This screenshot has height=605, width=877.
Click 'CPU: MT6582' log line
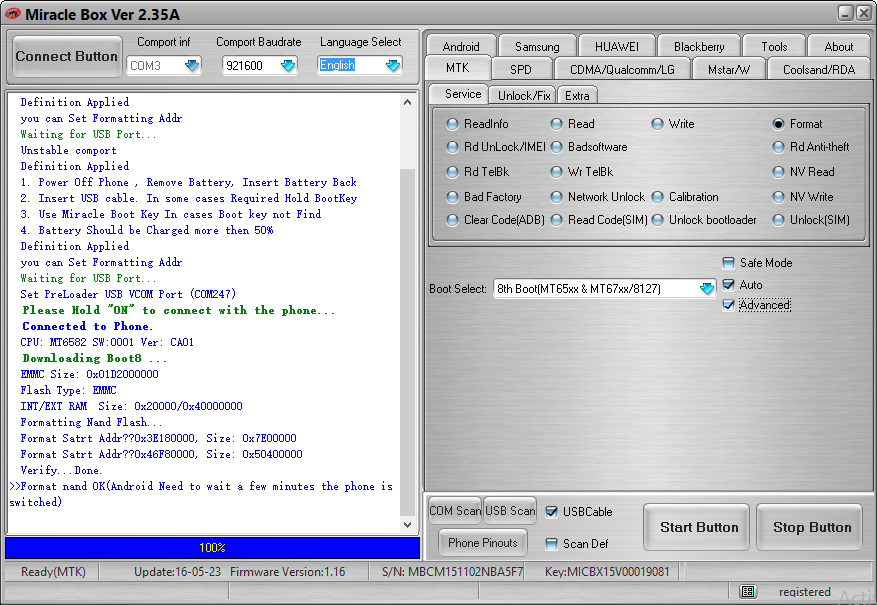(x=107, y=342)
